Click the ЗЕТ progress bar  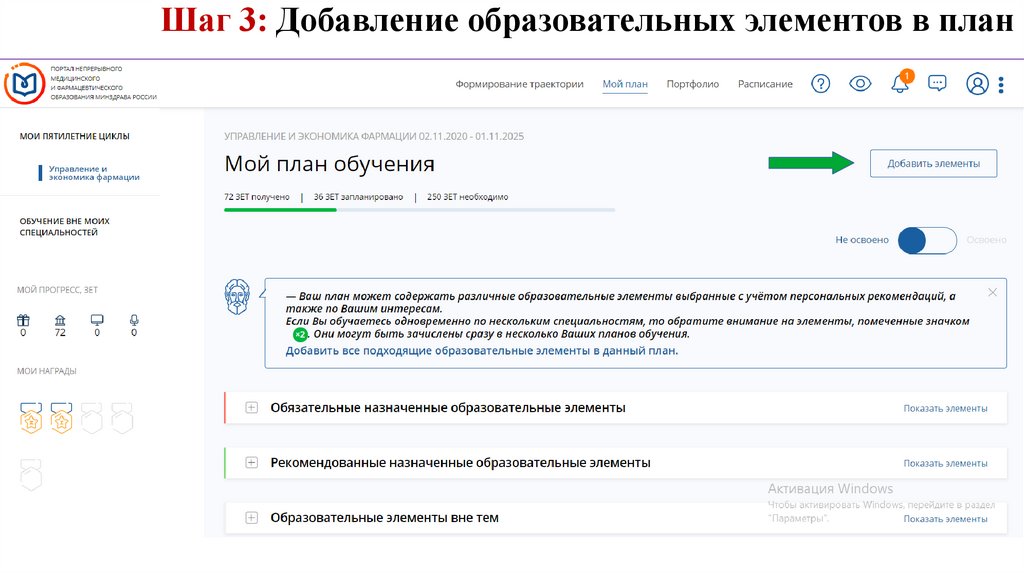pos(419,210)
